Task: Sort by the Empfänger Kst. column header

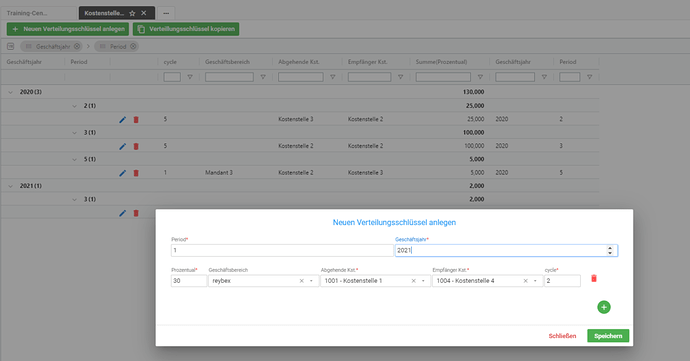Action: 368,62
